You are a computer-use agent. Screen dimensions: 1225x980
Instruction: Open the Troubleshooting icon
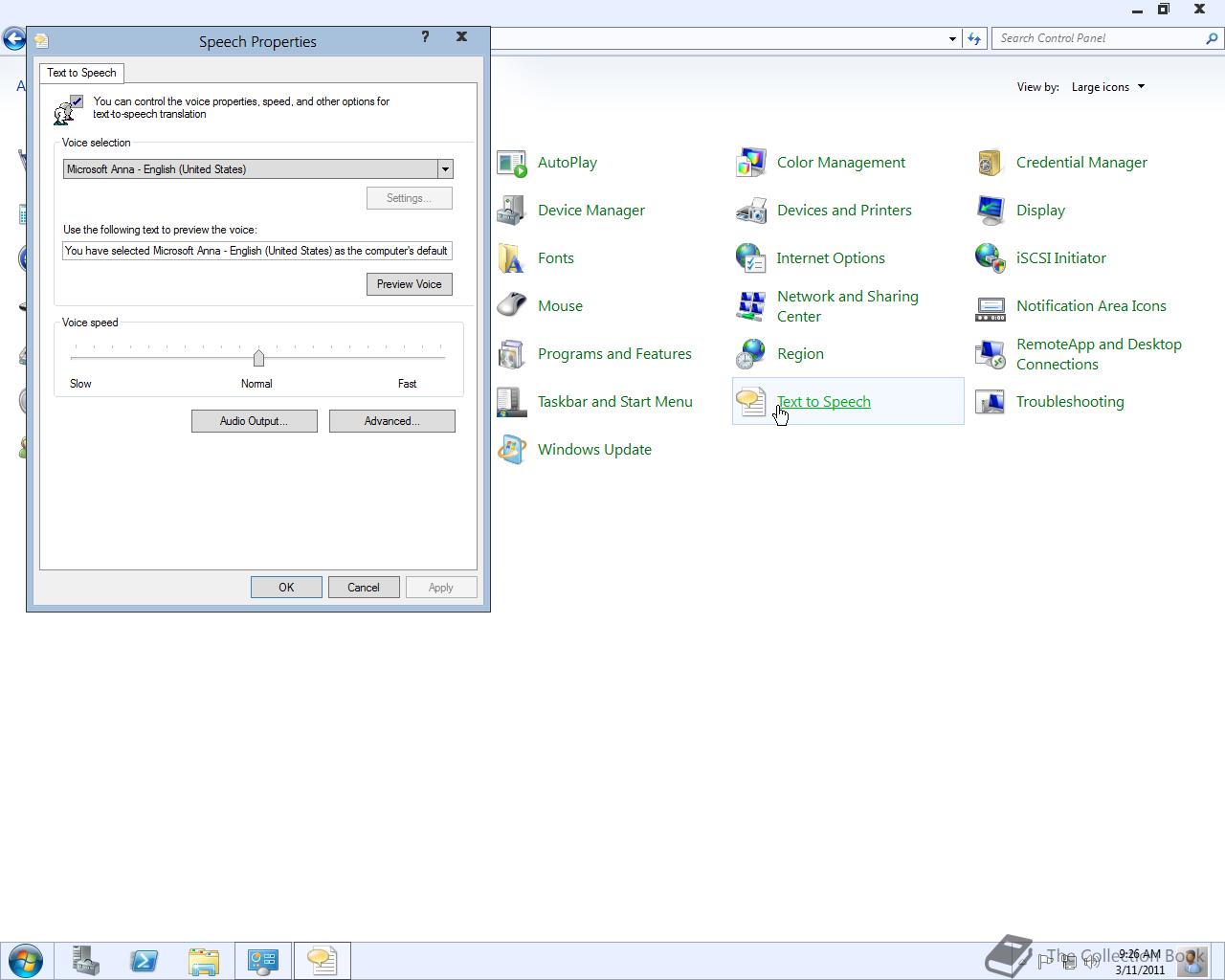coord(991,402)
